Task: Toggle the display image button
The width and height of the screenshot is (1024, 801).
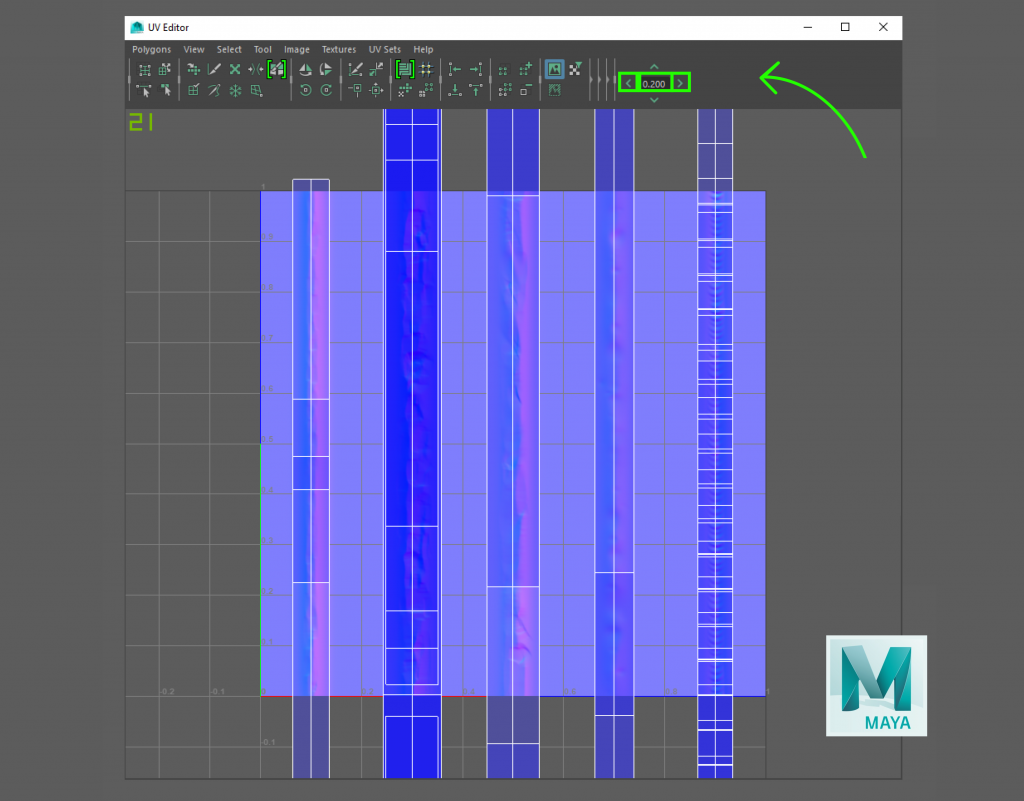Action: (554, 69)
